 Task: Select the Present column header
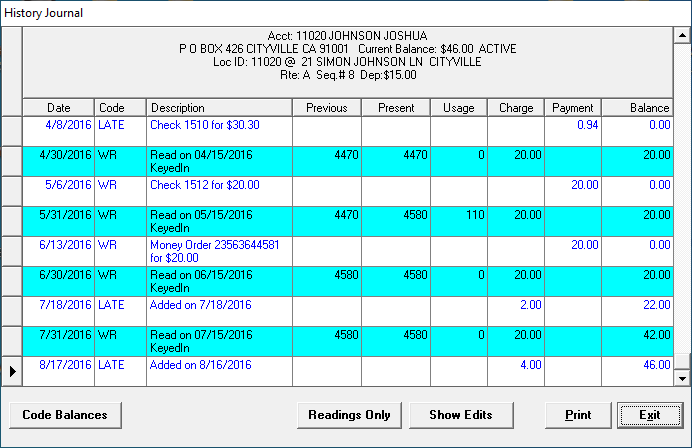[x=396, y=108]
